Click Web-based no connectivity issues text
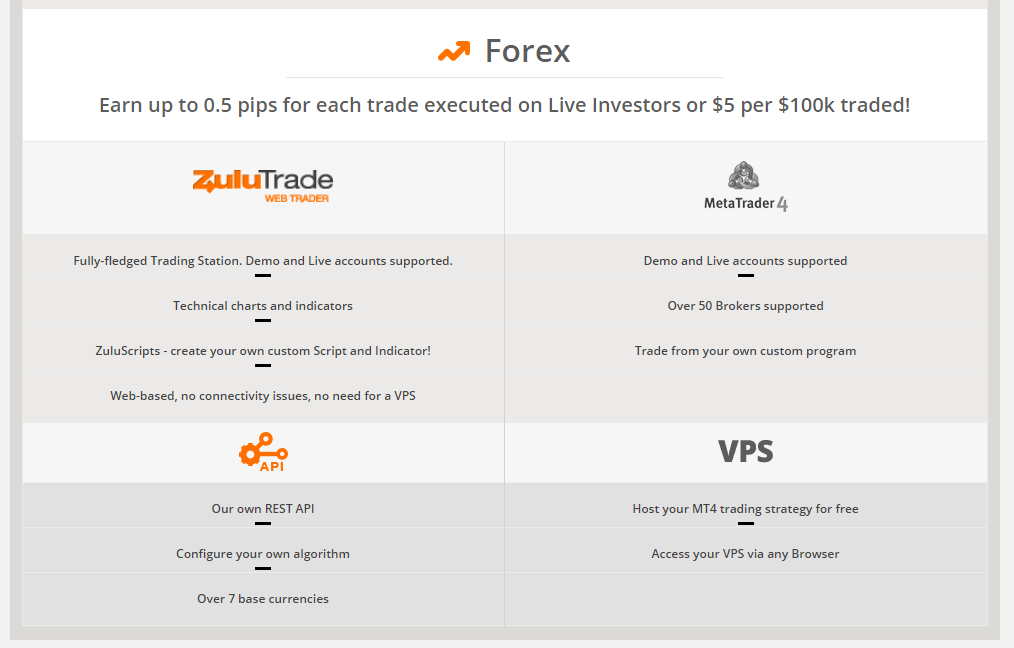Viewport: 1014px width, 648px height. tap(263, 396)
